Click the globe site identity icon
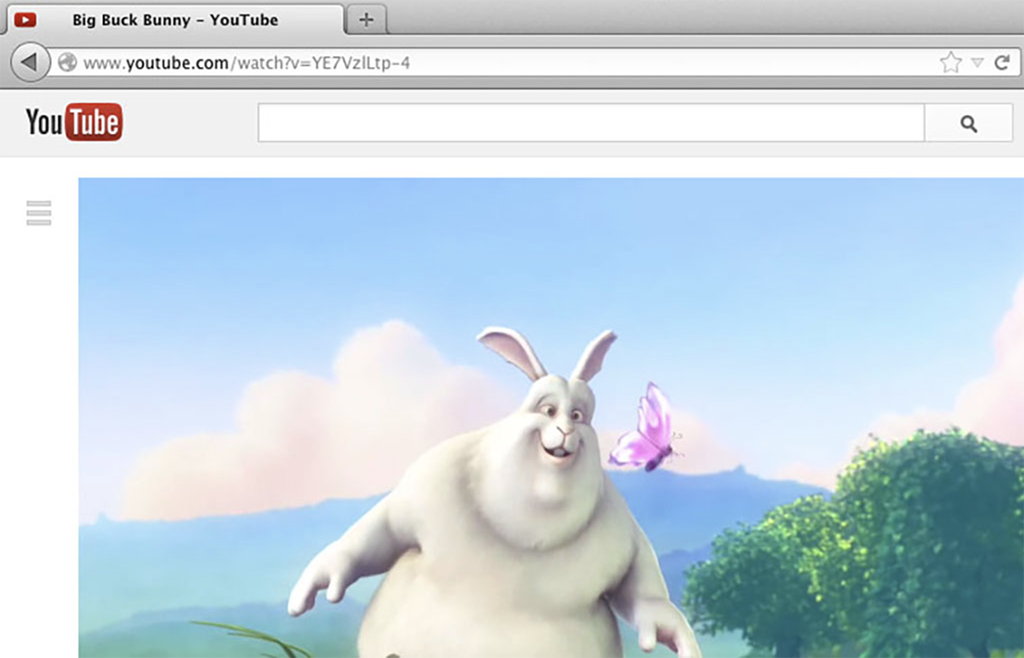Screen dimensions: 1024x658 click(67, 63)
